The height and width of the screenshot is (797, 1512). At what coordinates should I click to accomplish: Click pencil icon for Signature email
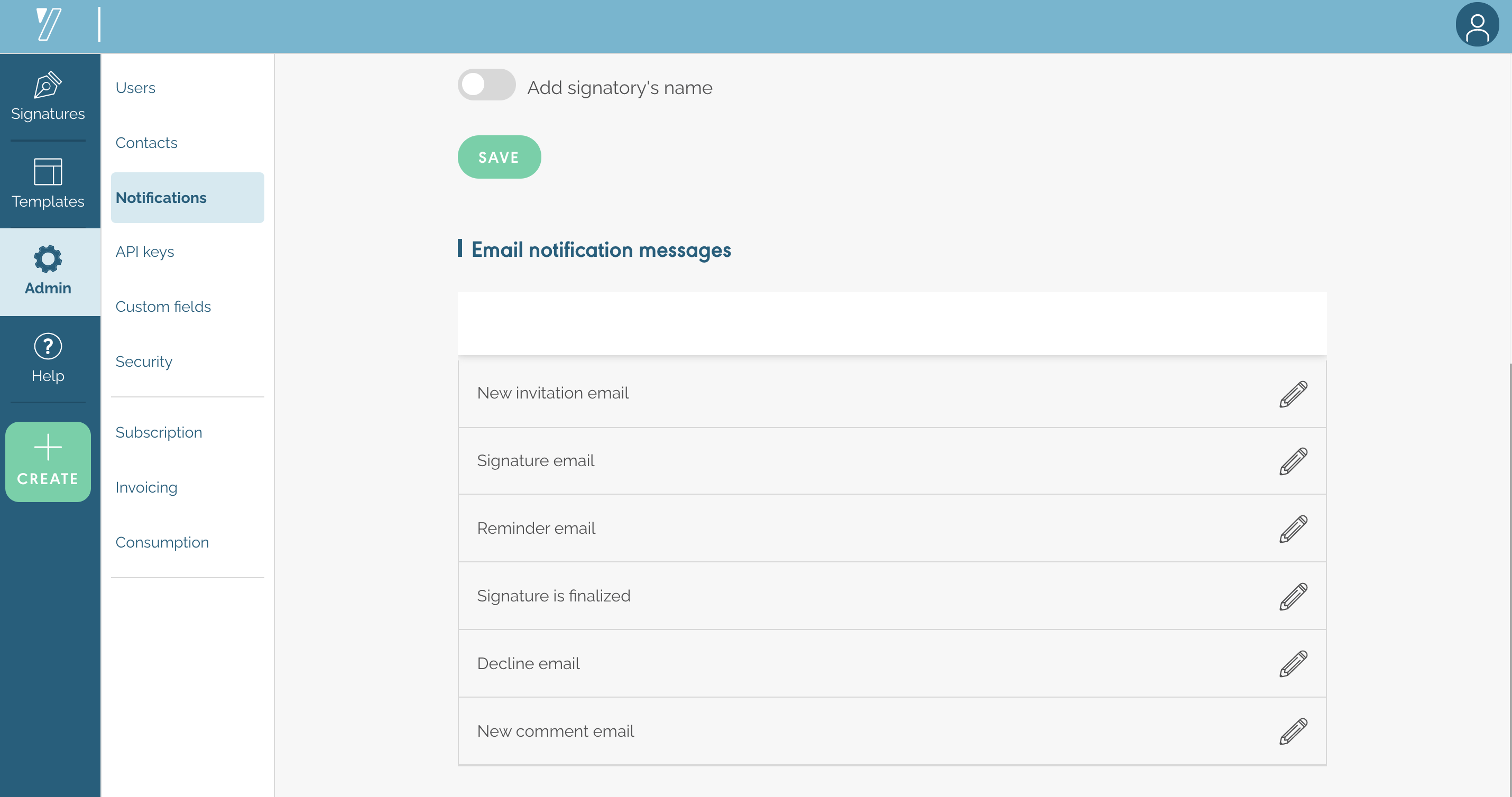[x=1293, y=461]
